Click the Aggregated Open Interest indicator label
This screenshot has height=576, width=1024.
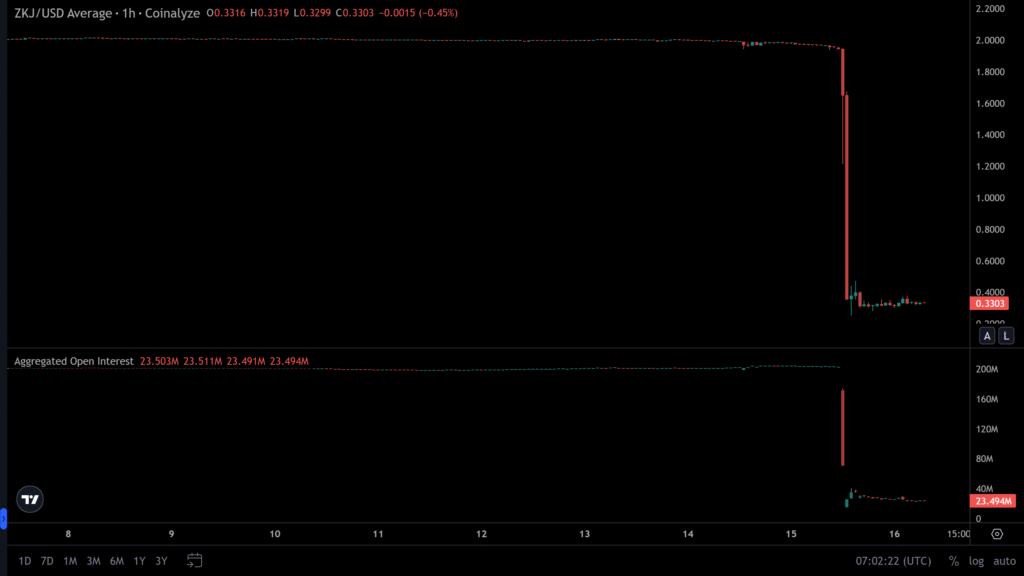(x=74, y=361)
